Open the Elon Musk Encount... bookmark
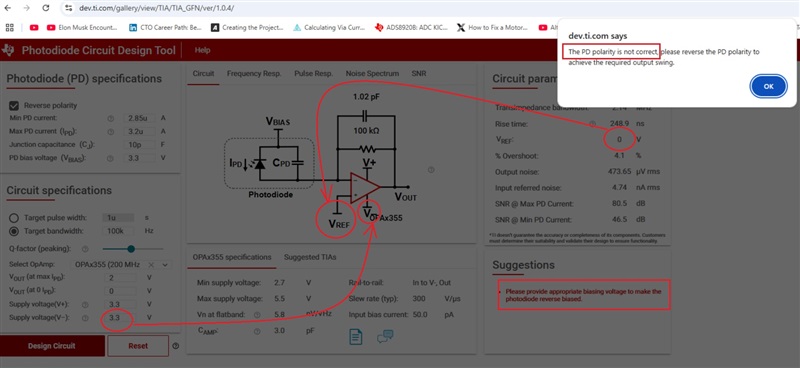This screenshot has width=800, height=368. point(82,28)
